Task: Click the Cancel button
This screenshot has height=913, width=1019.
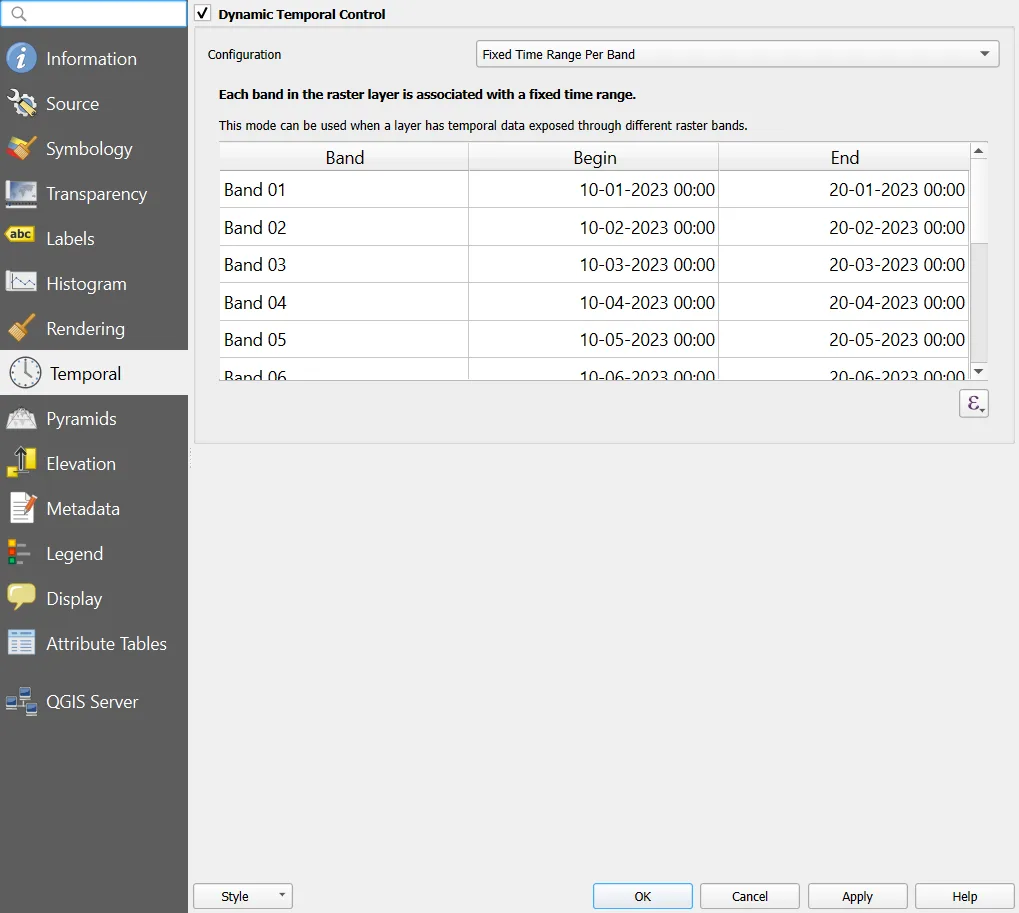Action: point(750,896)
